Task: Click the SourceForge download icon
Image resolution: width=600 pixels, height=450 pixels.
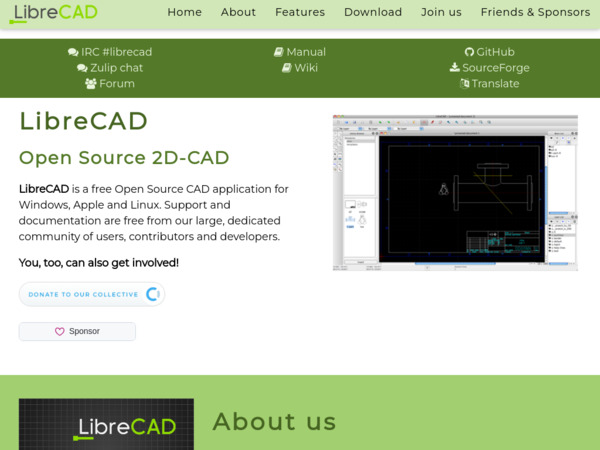Action: (455, 68)
